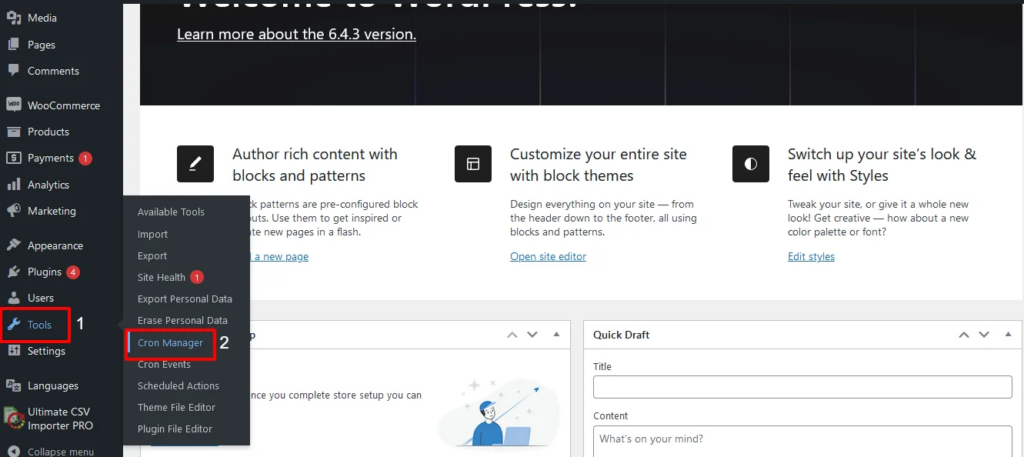The height and width of the screenshot is (457, 1024).
Task: Click the Products archive box icon
Action: tap(13, 132)
